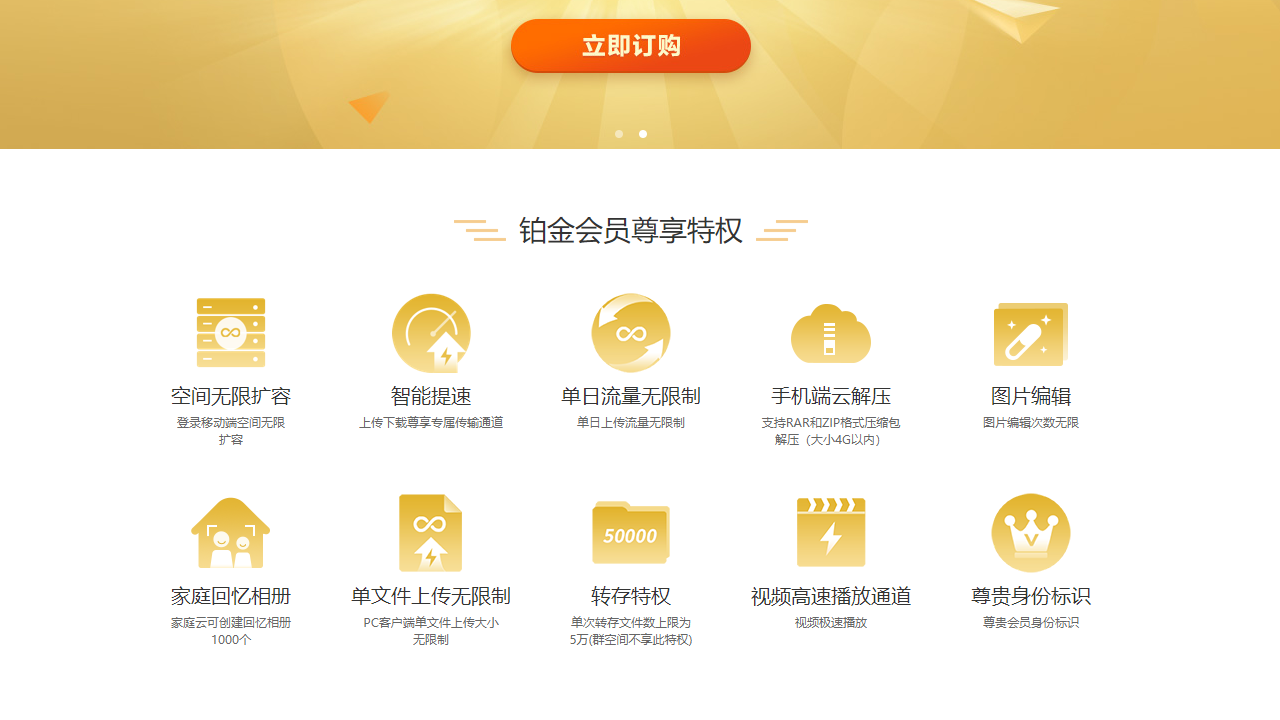The image size is (1280, 720).
Task: Click the 图片编辑 photo editing icon
Action: [x=1031, y=333]
